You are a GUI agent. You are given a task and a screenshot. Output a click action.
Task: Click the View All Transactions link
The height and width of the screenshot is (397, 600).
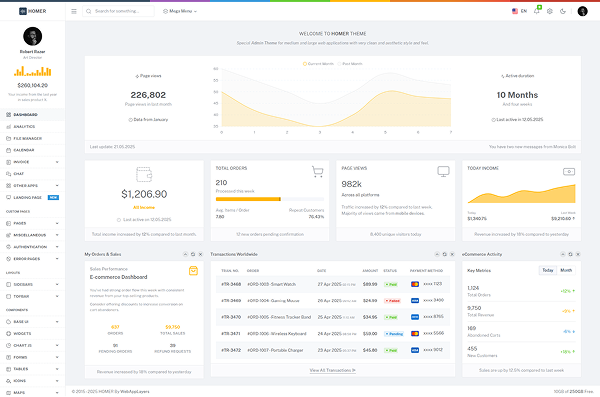(333, 370)
